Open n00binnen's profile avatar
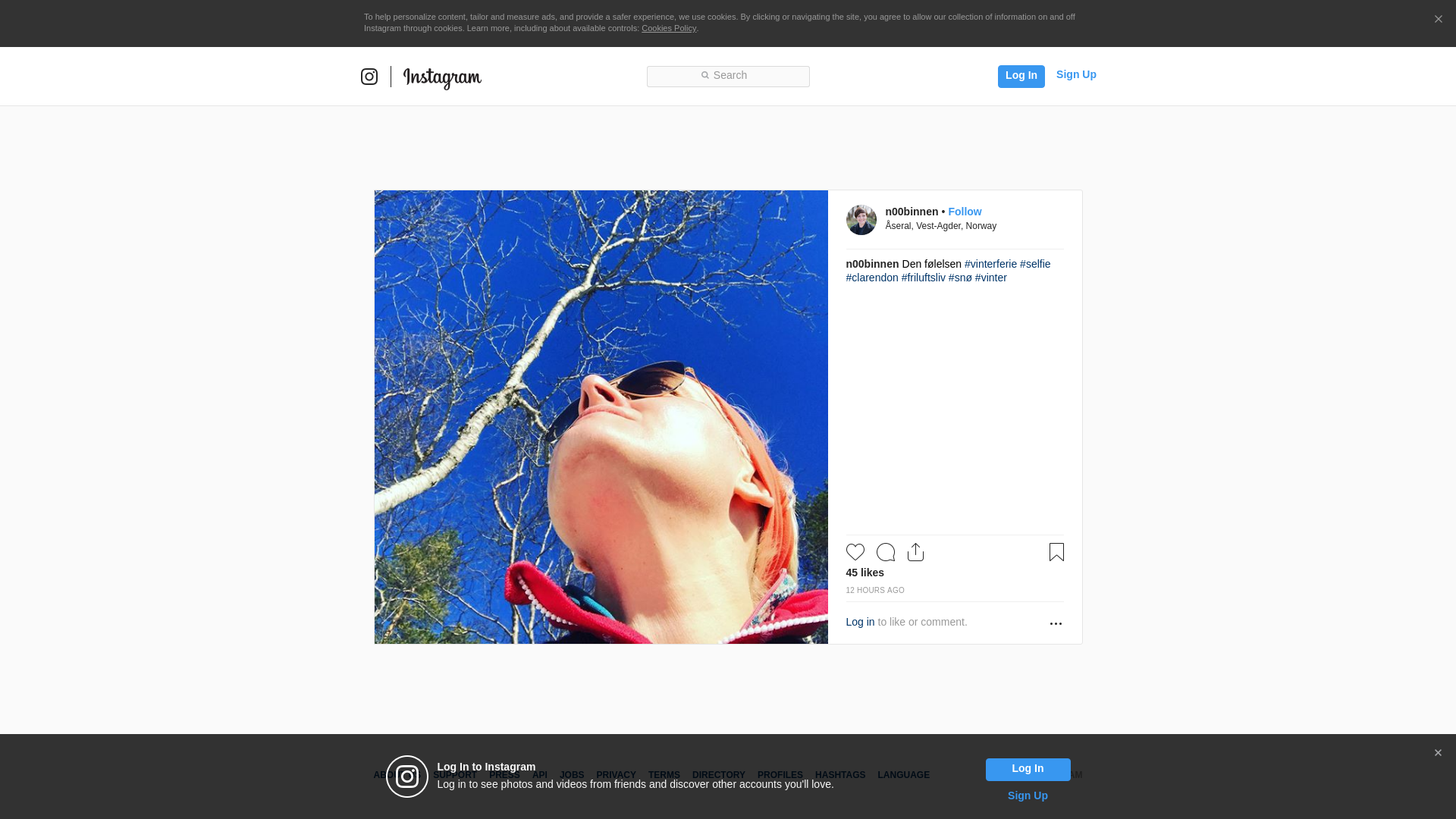This screenshot has height=819, width=1456. tap(861, 220)
